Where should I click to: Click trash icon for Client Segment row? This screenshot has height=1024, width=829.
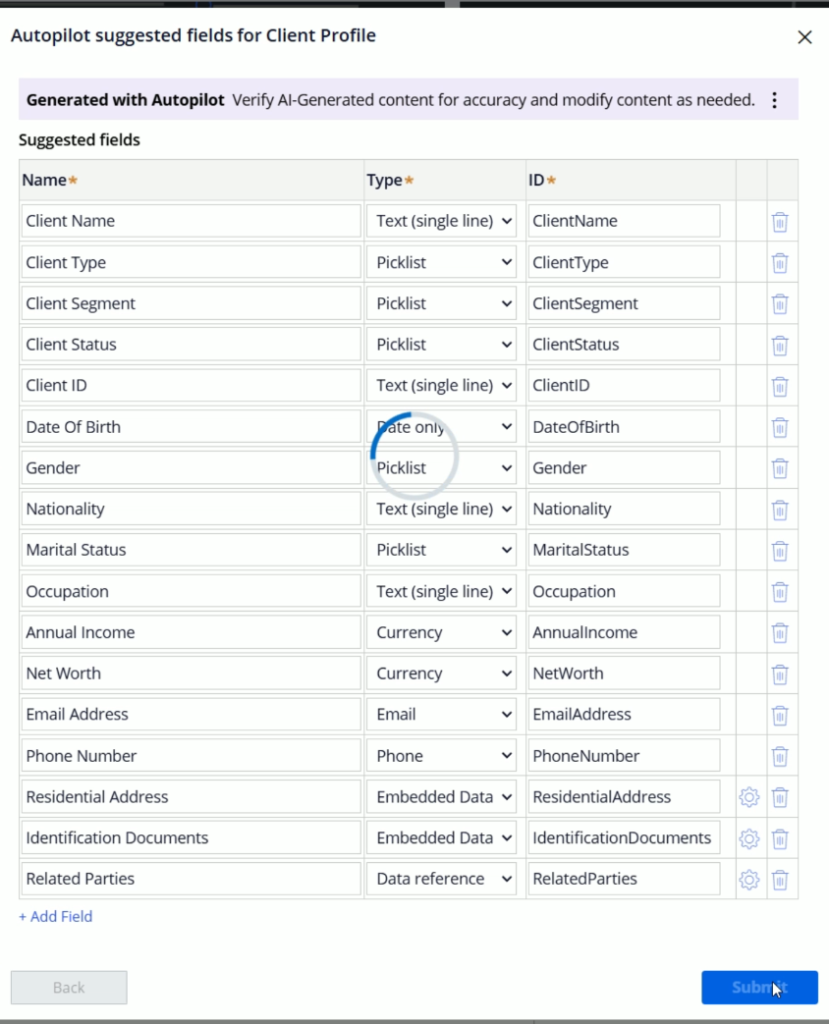pos(780,304)
